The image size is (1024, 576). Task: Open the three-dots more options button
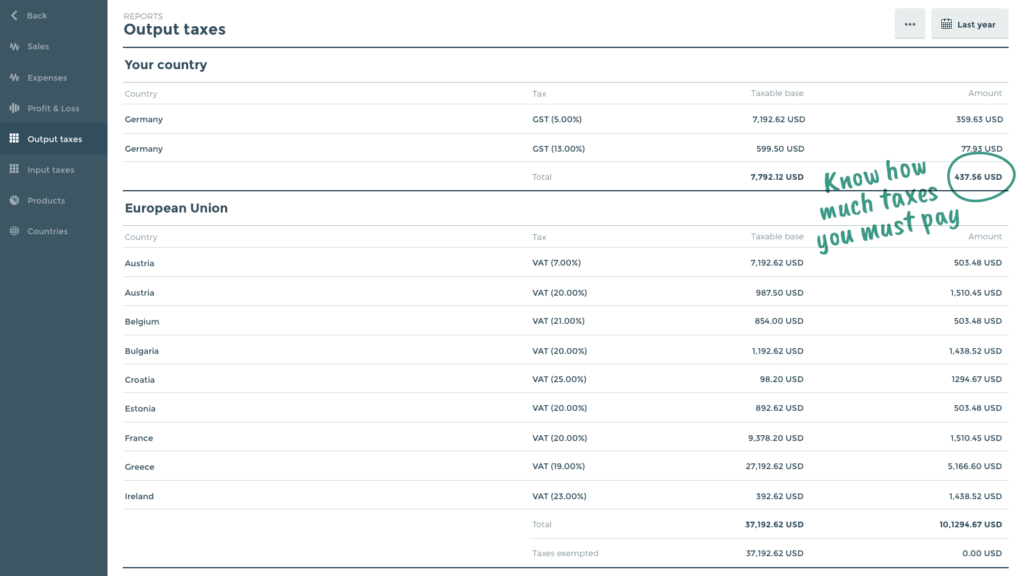[x=909, y=24]
